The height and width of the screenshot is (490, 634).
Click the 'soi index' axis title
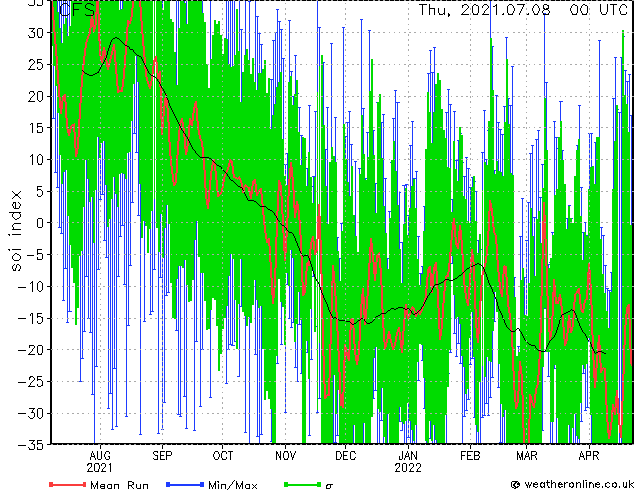[x=16, y=231]
